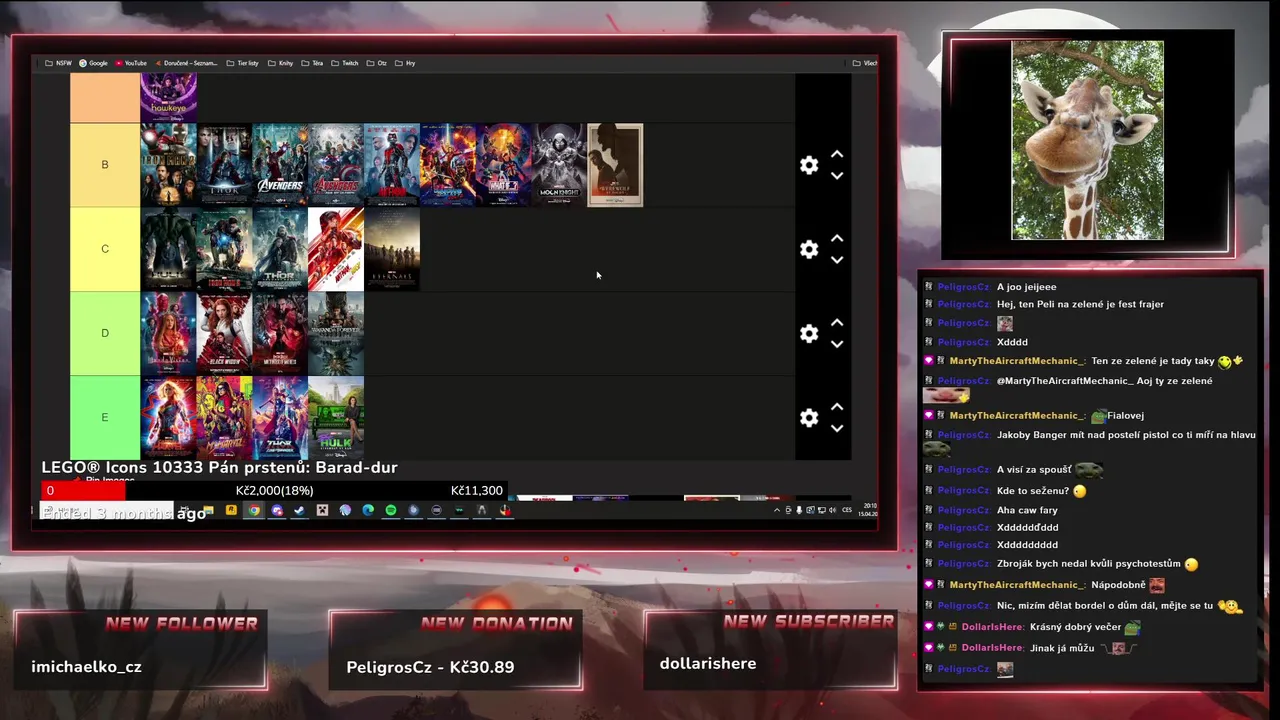Click chat message 'Krásný dobrý večer'
The height and width of the screenshot is (720, 1280).
click(1075, 627)
